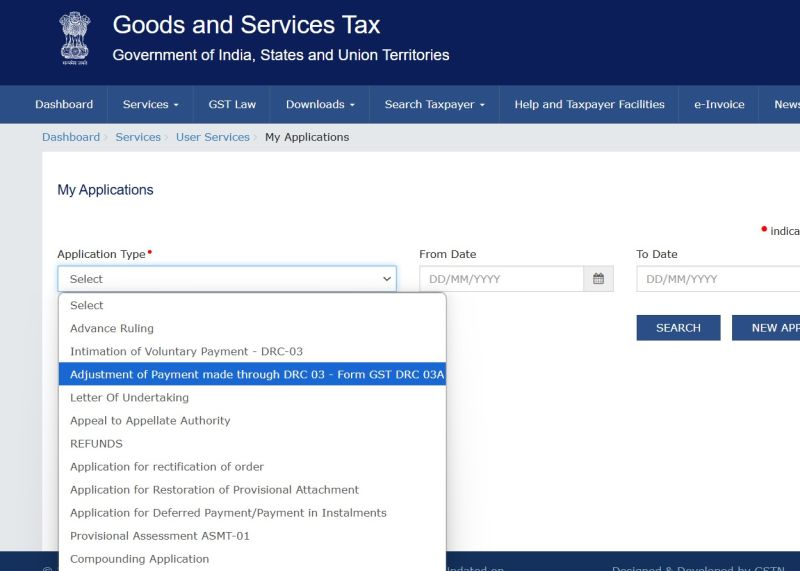The width and height of the screenshot is (800, 571).
Task: Click the From Date input field
Action: point(501,279)
